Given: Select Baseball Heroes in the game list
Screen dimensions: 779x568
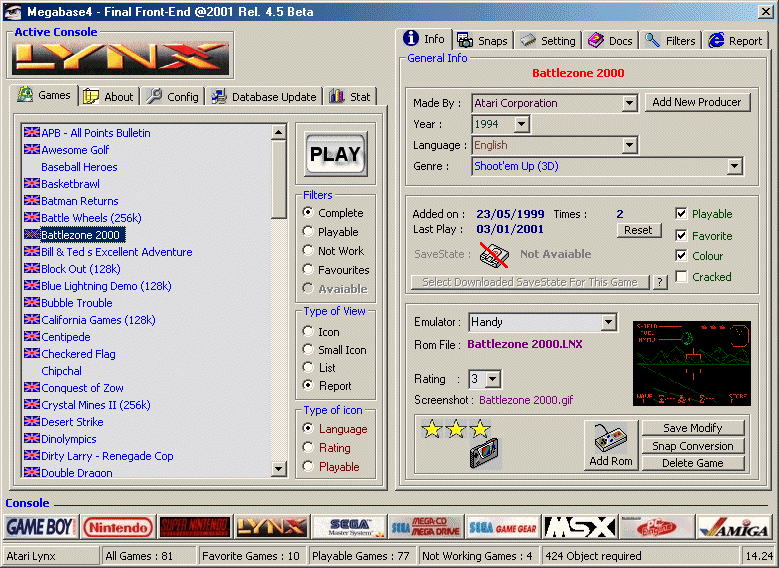Looking at the screenshot, I should point(79,166).
